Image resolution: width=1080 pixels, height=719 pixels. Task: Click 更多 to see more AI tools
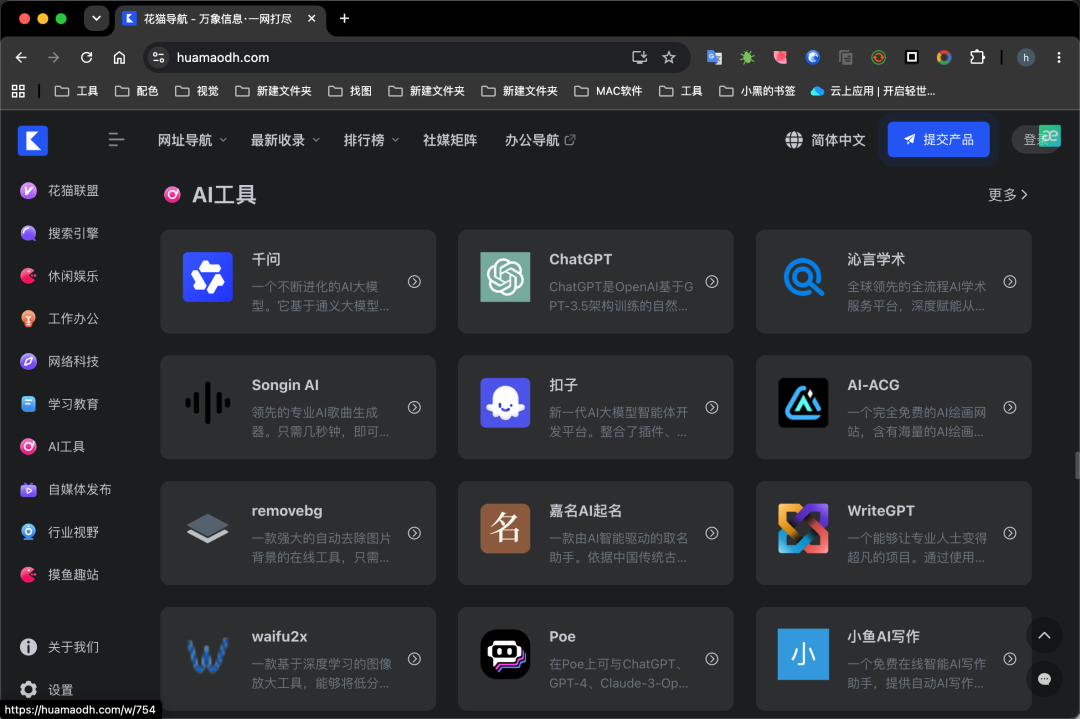coord(1008,195)
